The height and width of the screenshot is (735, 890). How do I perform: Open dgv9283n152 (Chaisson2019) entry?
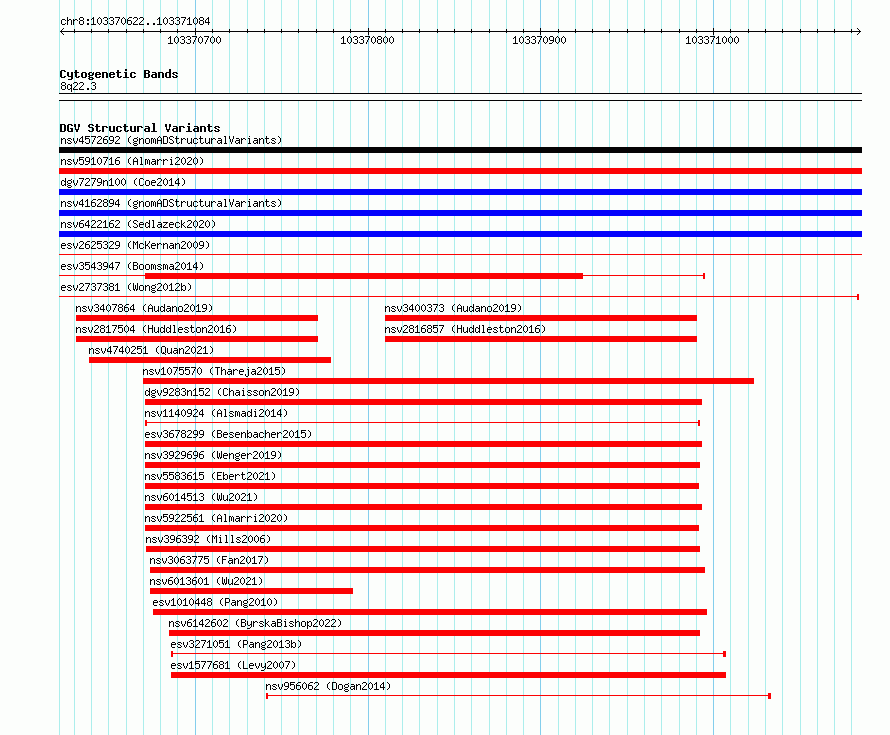click(x=222, y=392)
